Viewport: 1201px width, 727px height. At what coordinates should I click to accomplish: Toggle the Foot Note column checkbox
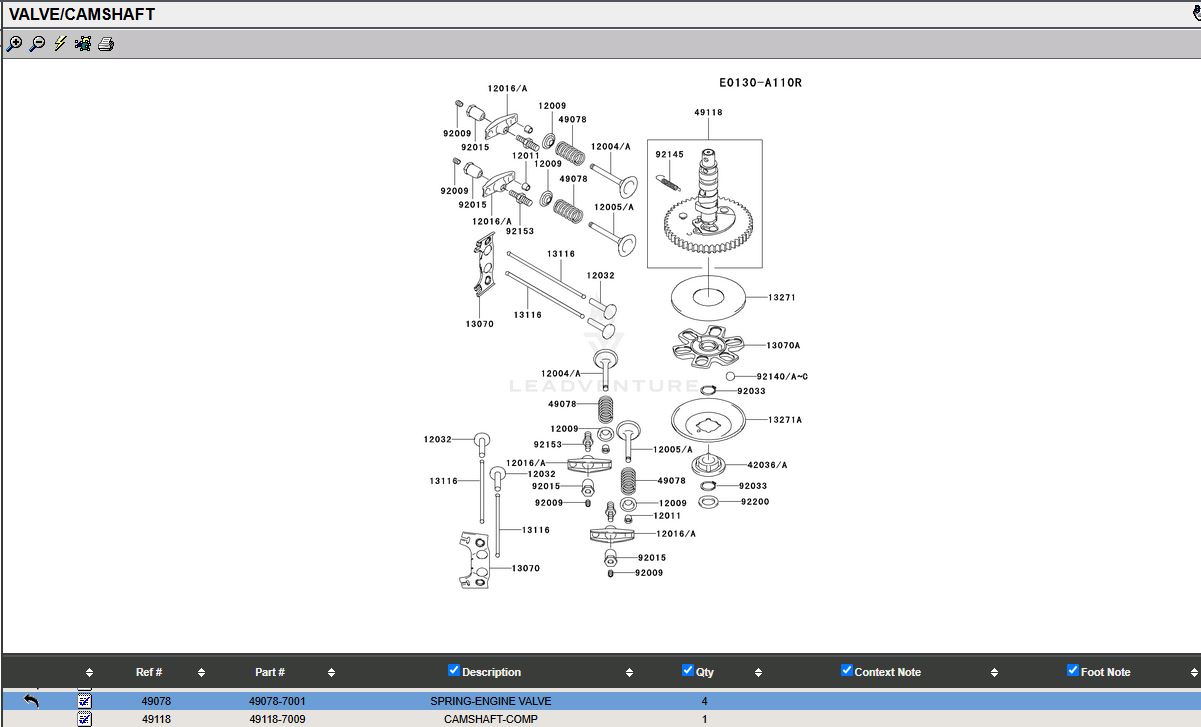coord(1073,671)
